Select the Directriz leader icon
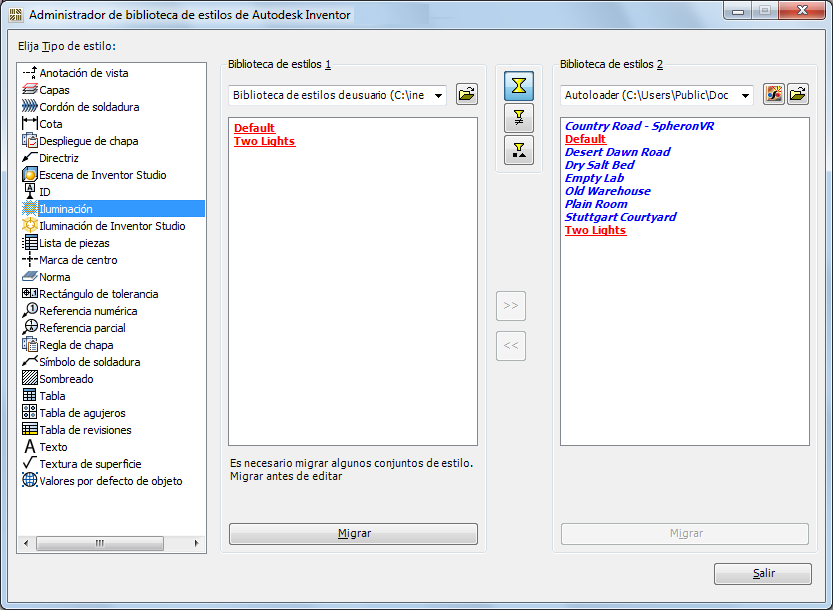Viewport: 833px width, 610px height. coord(30,158)
